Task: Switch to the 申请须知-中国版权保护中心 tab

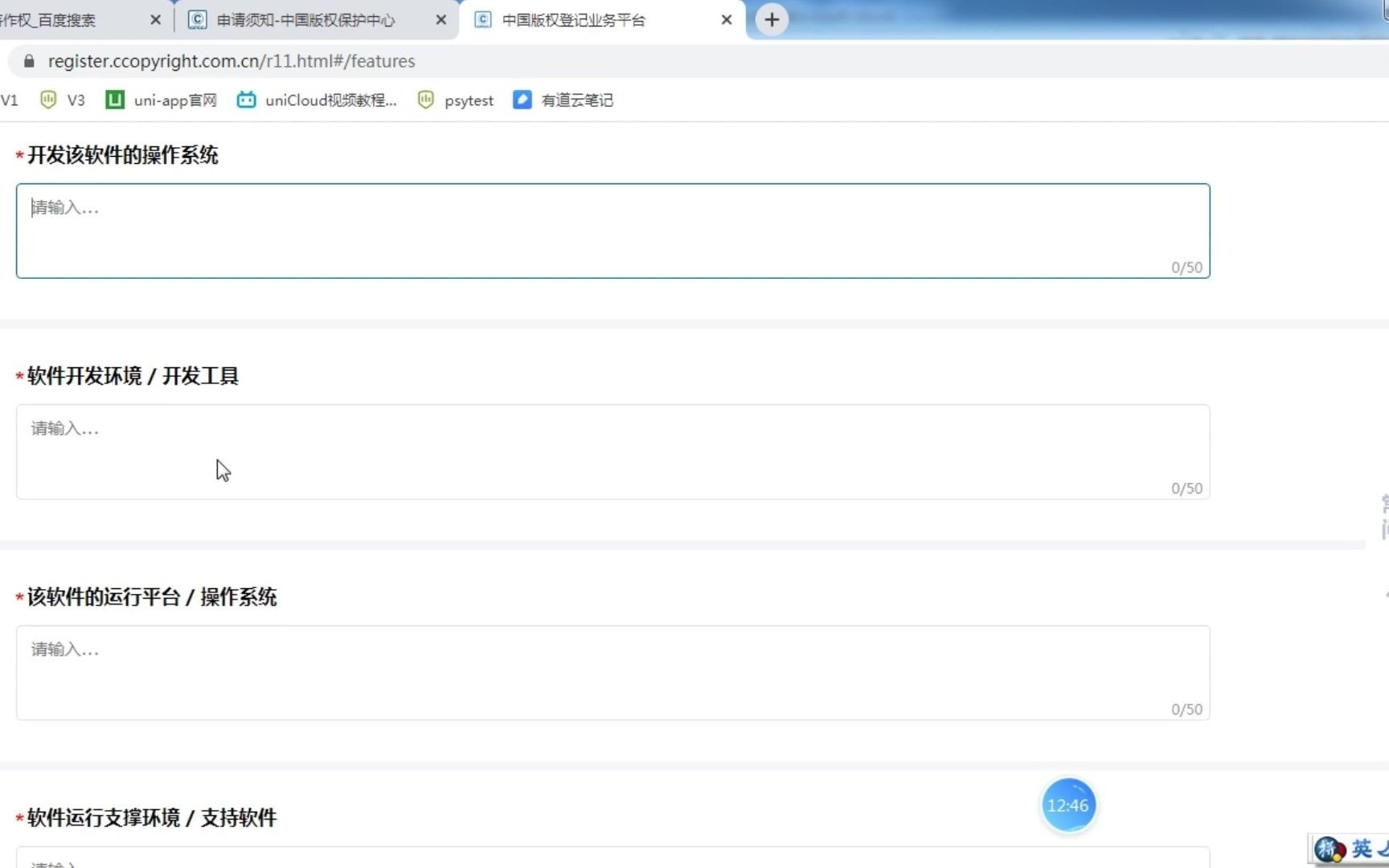Action: click(318, 20)
